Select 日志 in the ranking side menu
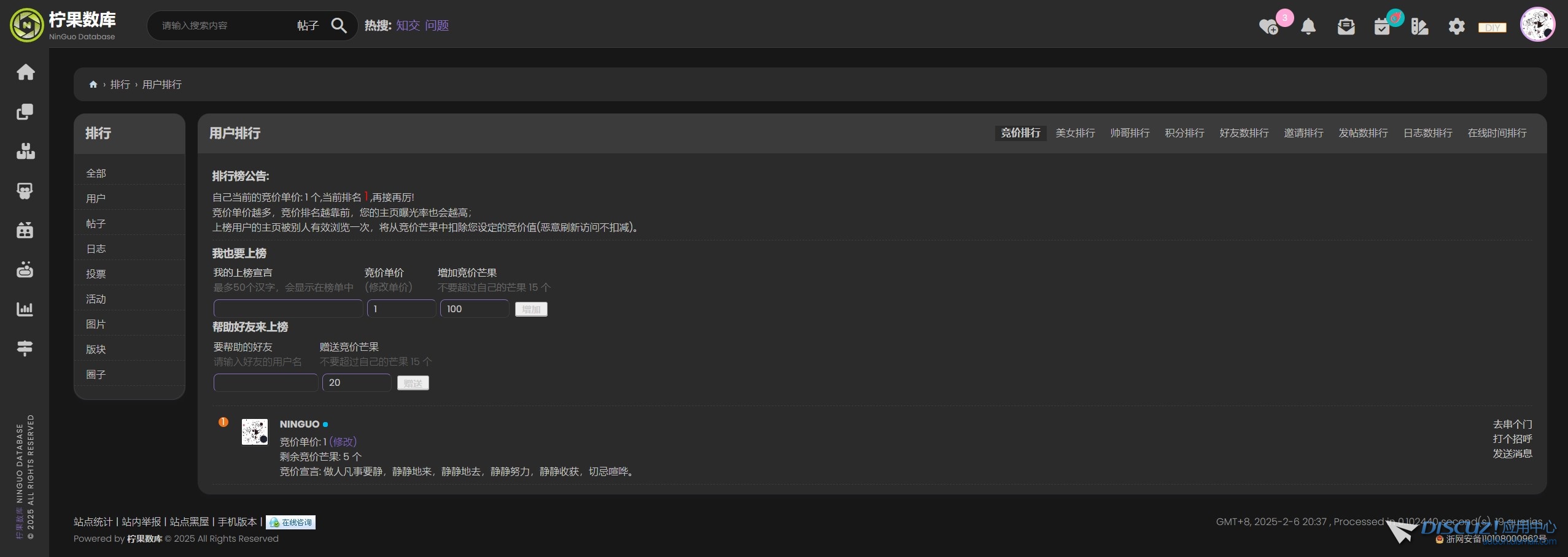This screenshot has width=1568, height=557. pyautogui.click(x=96, y=249)
